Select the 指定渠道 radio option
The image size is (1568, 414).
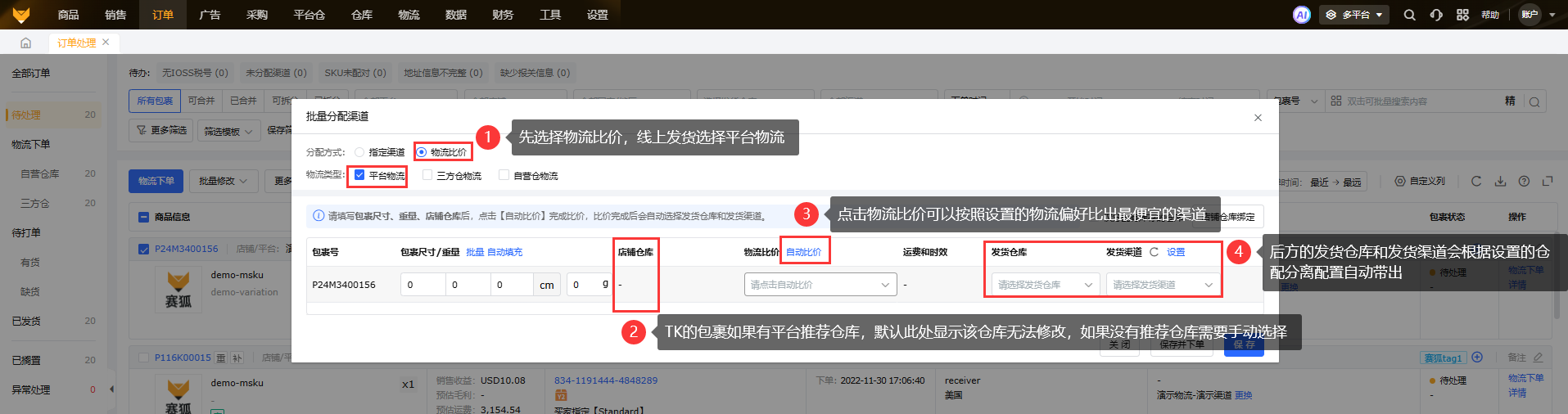359,152
